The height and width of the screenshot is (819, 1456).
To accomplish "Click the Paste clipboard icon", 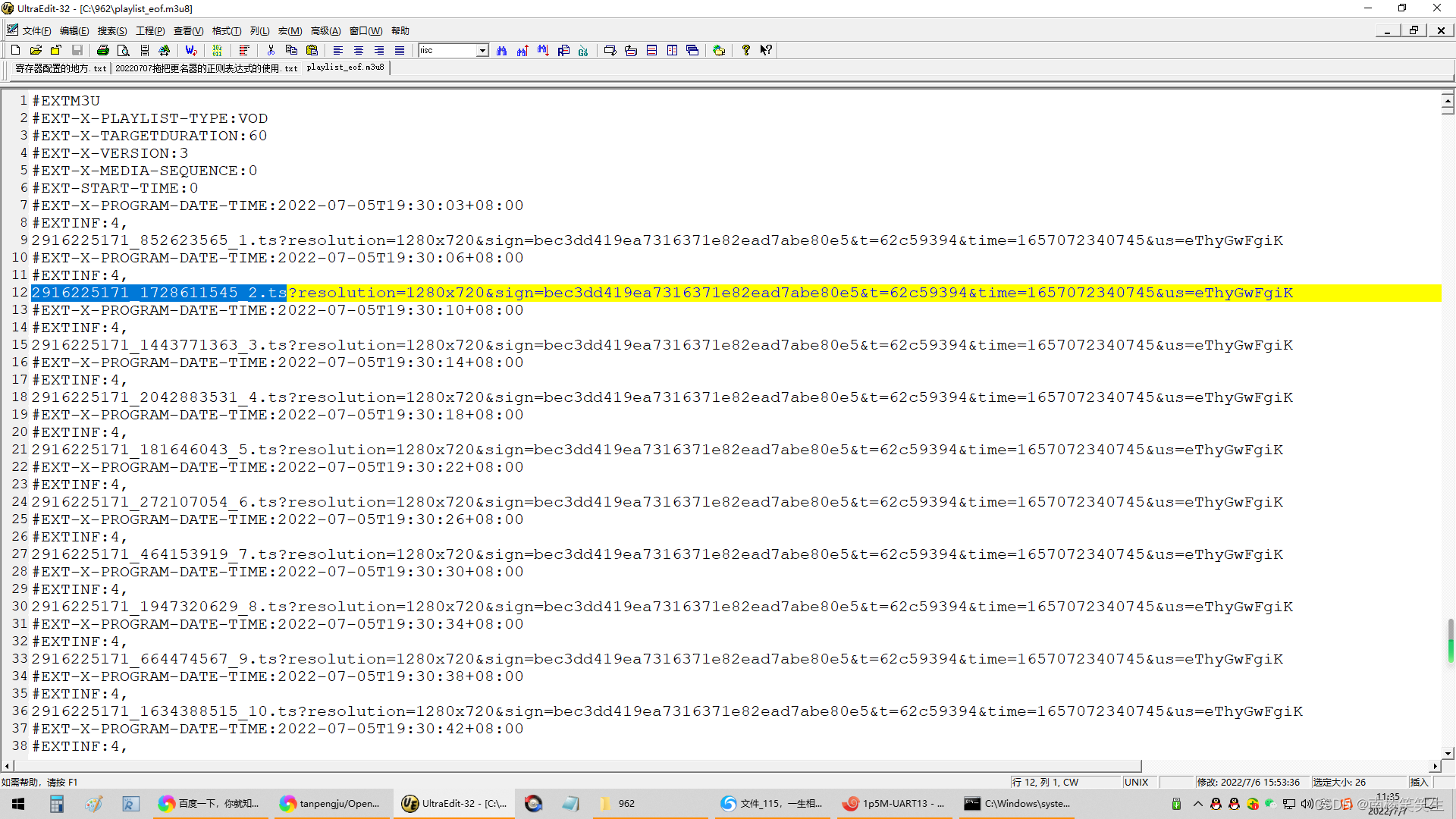I will (x=312, y=50).
